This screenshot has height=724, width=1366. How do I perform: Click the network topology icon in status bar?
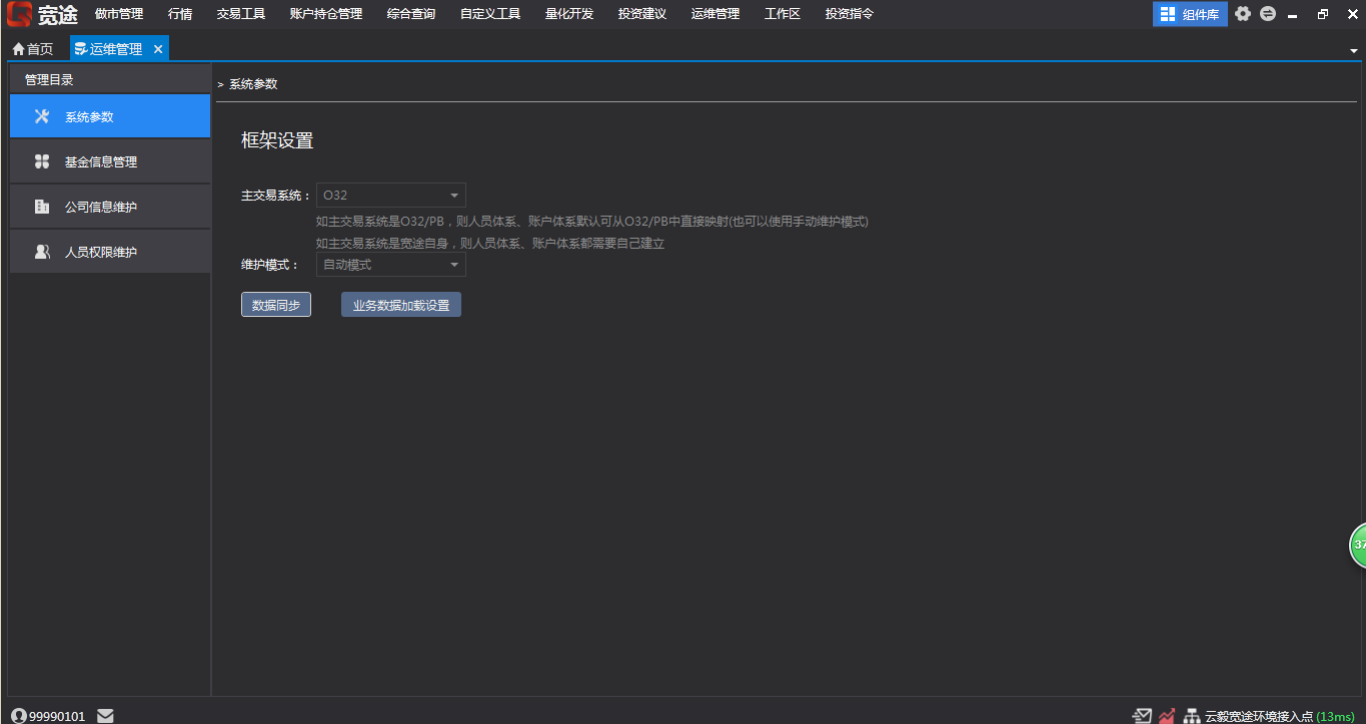point(1192,716)
